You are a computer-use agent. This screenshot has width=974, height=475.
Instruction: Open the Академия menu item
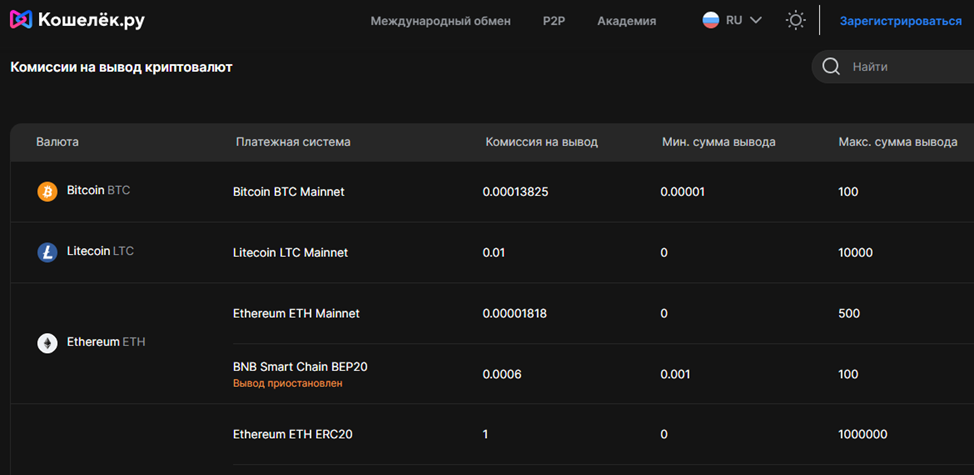[627, 21]
